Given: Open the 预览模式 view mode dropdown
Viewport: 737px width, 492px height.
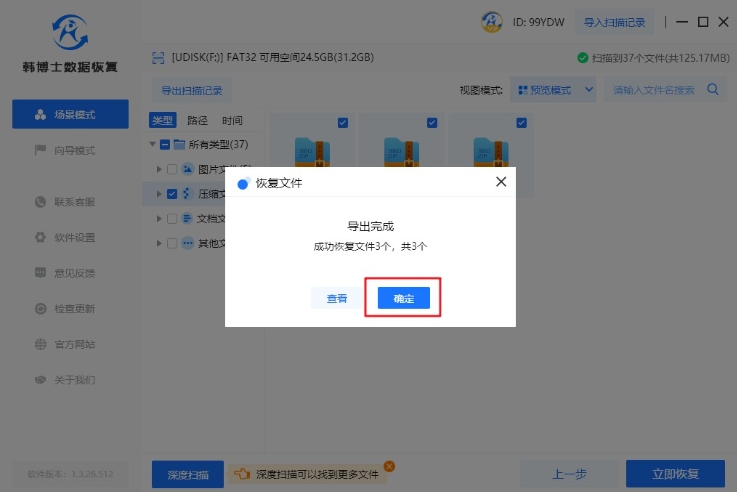Looking at the screenshot, I should click(x=555, y=90).
